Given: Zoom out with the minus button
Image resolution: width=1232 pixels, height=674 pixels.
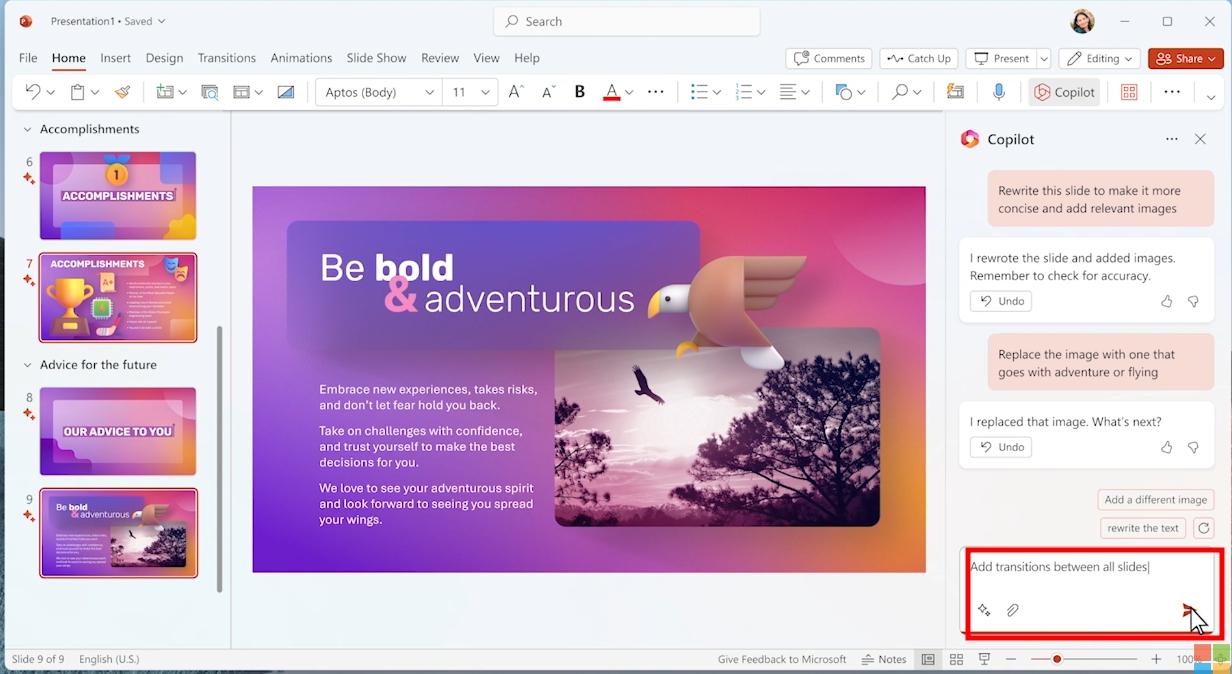Looking at the screenshot, I should point(1011,659).
